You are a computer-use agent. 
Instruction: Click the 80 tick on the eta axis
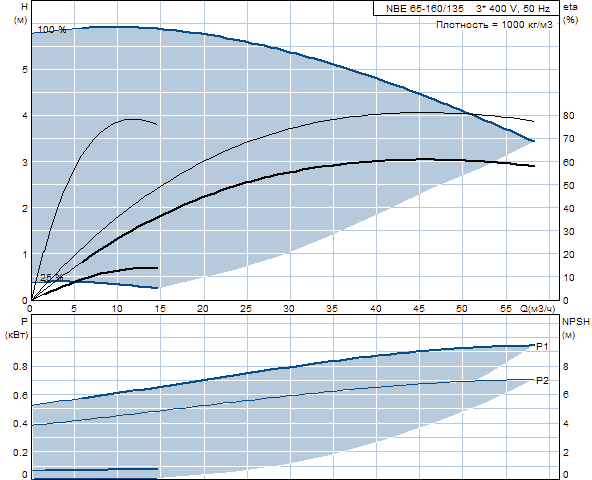(568, 116)
